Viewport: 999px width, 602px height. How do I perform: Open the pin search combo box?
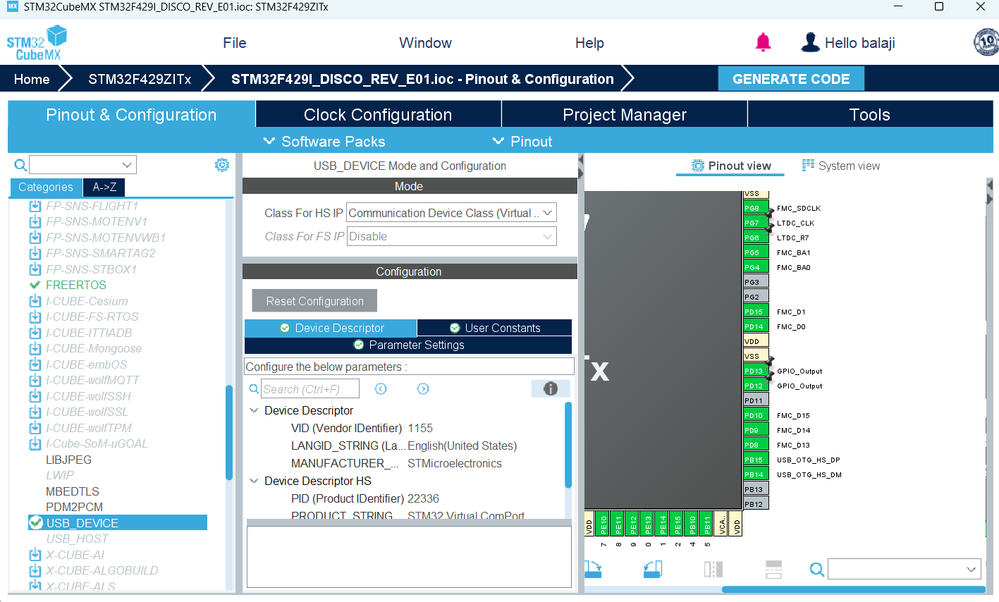coord(903,569)
